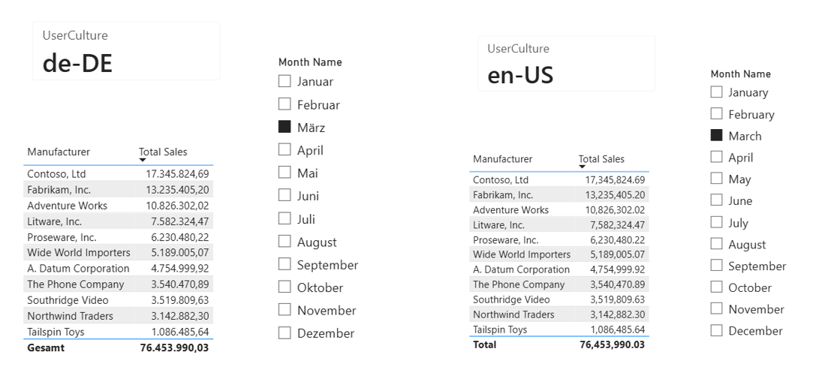Click the German Month Name slicer header
Image resolution: width=825 pixels, height=388 pixels.
310,62
